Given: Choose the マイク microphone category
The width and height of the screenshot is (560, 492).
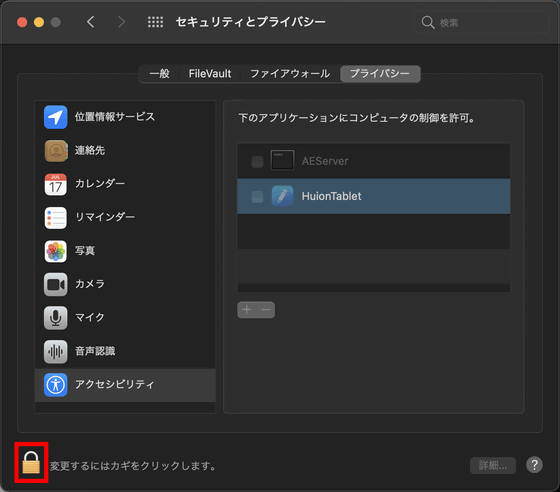Looking at the screenshot, I should click(x=125, y=317).
